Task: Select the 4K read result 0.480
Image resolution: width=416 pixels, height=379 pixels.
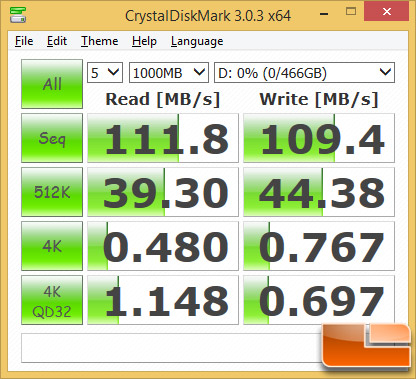Action: (x=163, y=246)
